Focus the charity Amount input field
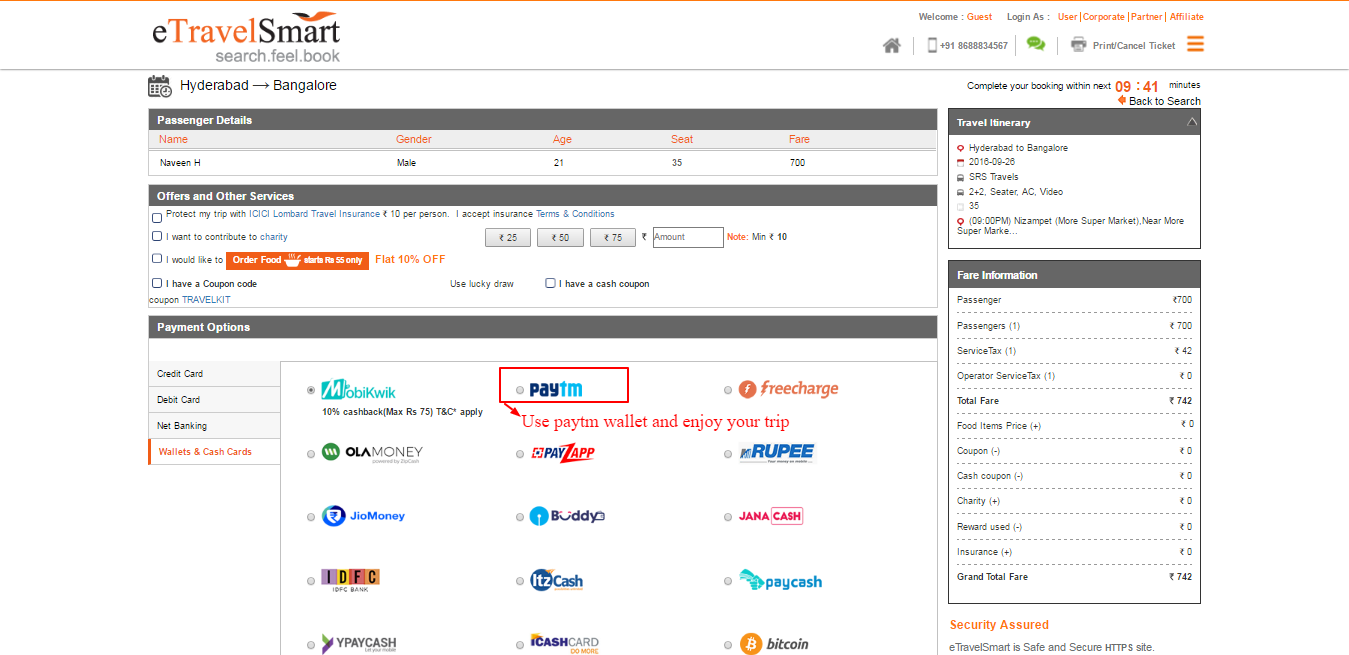Screen dimensions: 1349x655 [x=688, y=237]
